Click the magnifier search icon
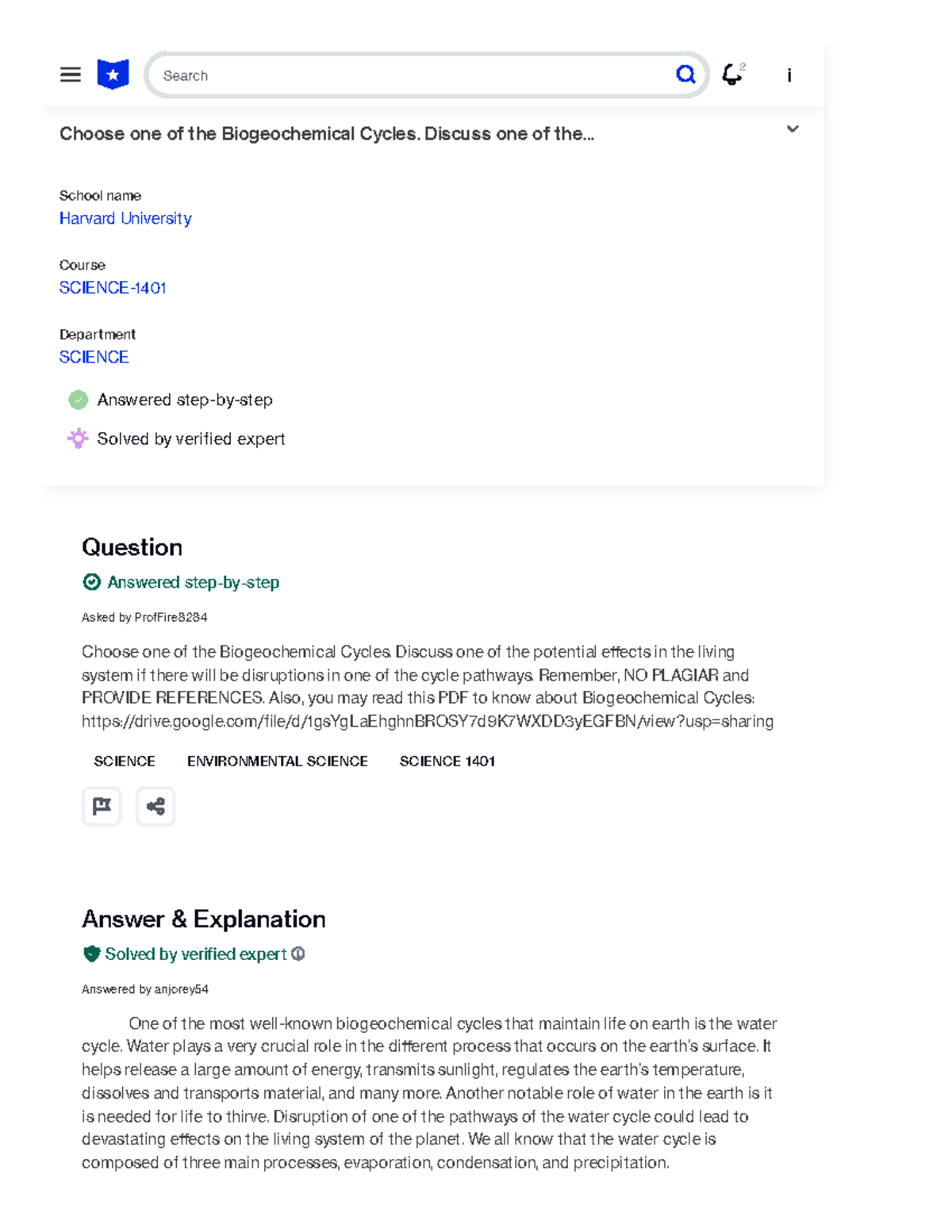The image size is (952, 1232). click(685, 75)
